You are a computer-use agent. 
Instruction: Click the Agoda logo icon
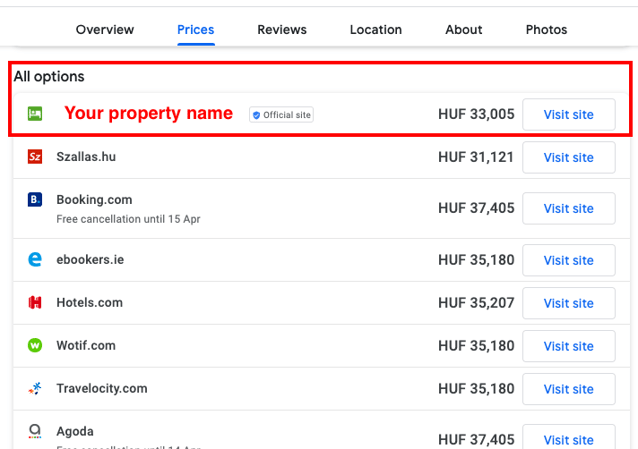(35, 431)
